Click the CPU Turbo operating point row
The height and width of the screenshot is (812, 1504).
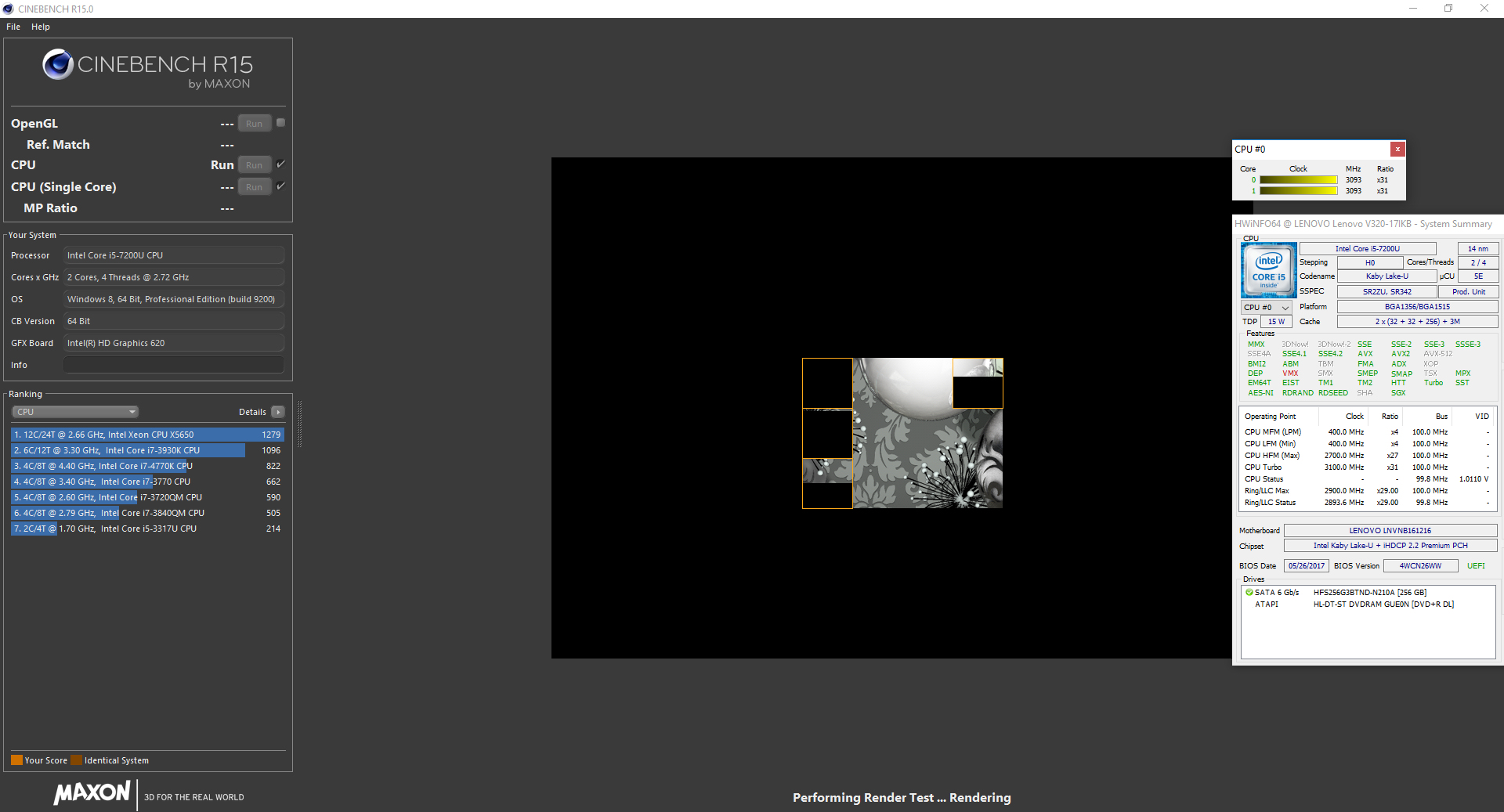point(1367,467)
